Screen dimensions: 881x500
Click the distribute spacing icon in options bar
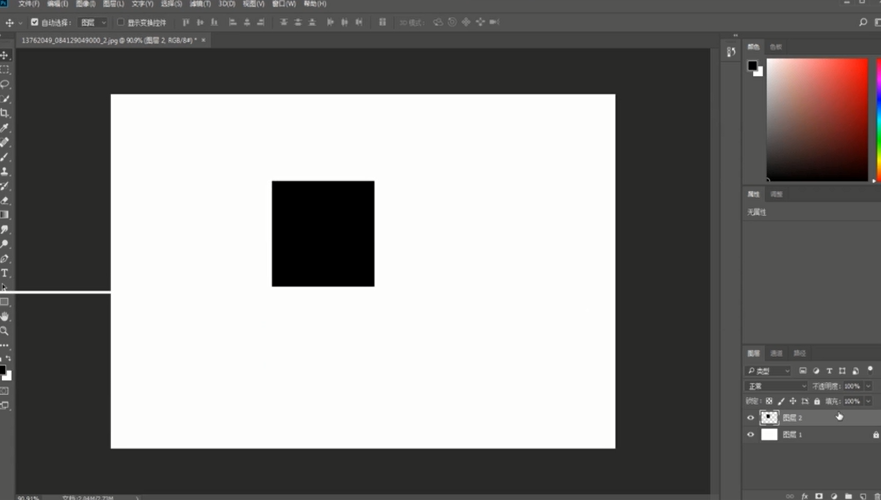(383, 22)
